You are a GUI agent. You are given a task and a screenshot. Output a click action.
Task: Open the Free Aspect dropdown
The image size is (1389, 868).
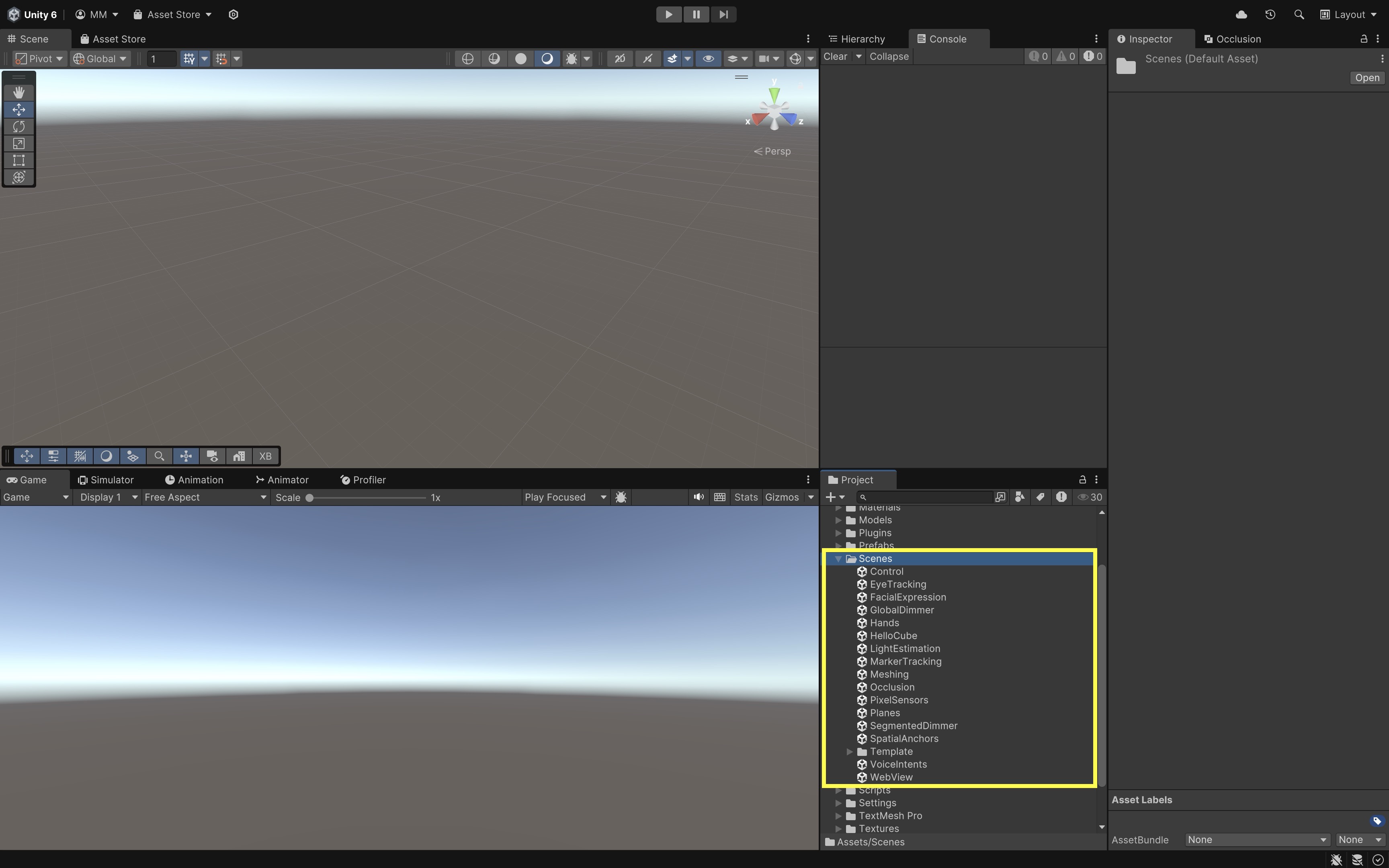pyautogui.click(x=205, y=497)
